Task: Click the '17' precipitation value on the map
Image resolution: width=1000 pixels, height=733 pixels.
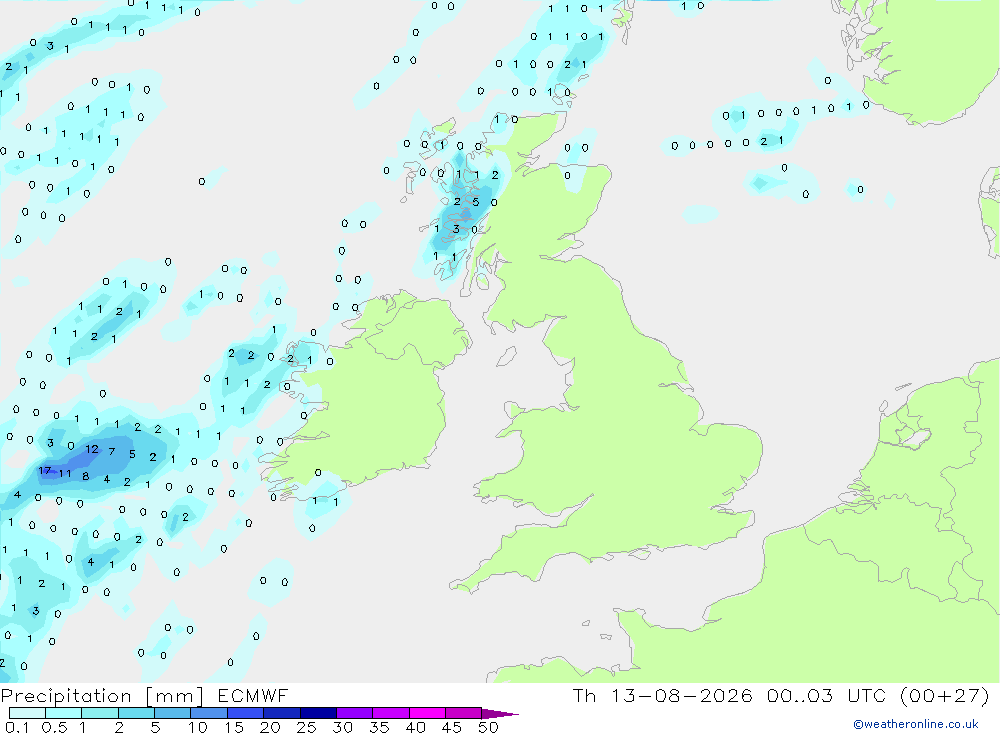Action: pyautogui.click(x=45, y=471)
